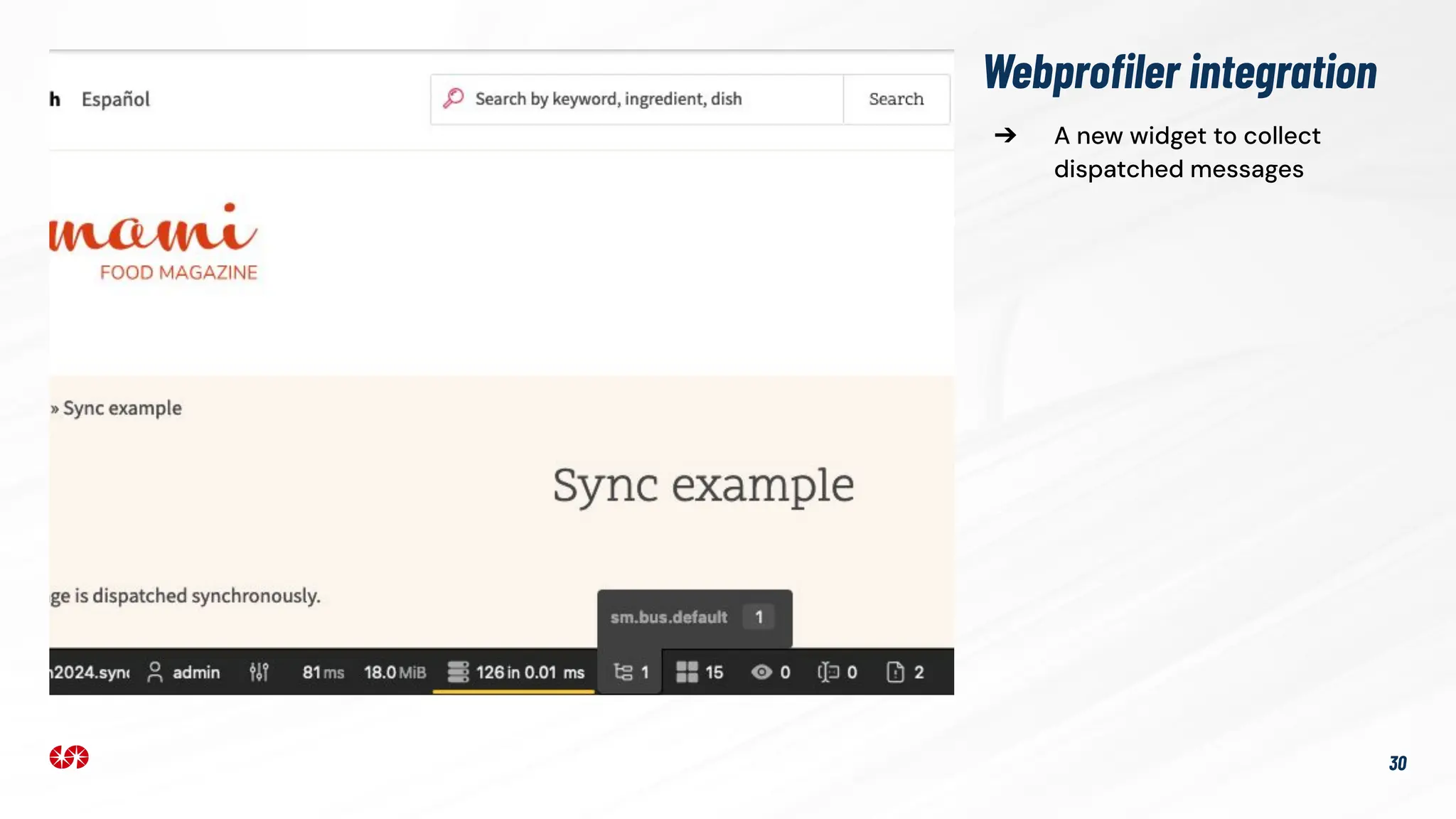Open the messenger widget showing 1
This screenshot has width=1456, height=819.
(631, 672)
